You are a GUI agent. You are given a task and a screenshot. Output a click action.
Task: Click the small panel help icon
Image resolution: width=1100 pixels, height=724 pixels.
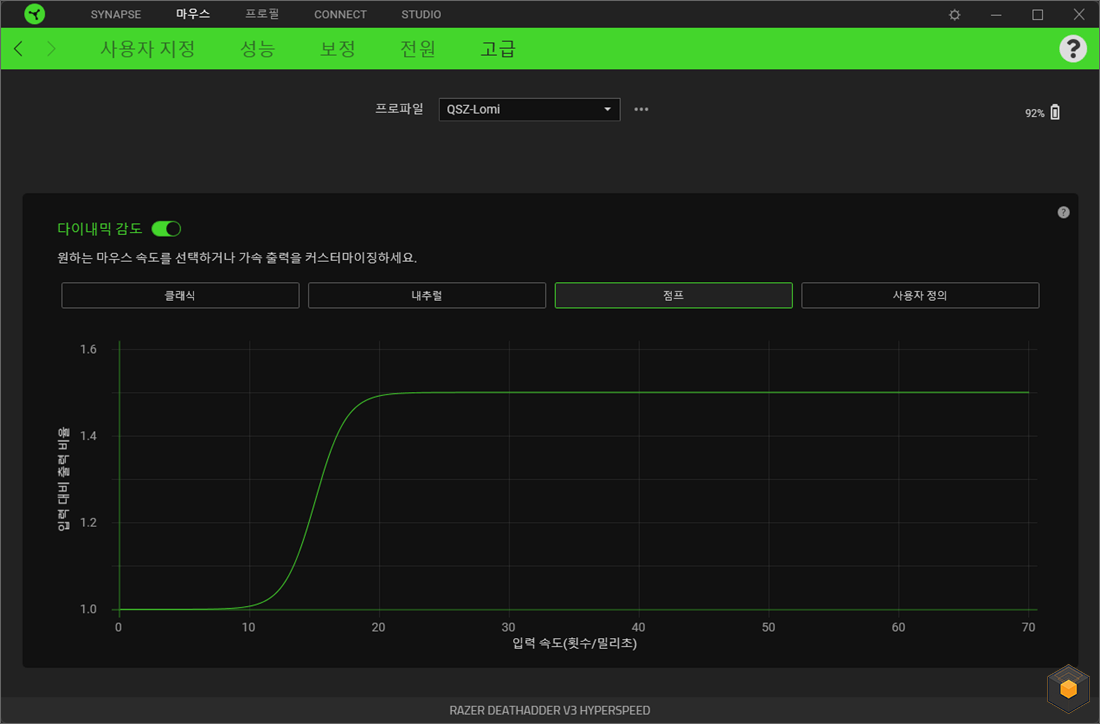(x=1063, y=213)
